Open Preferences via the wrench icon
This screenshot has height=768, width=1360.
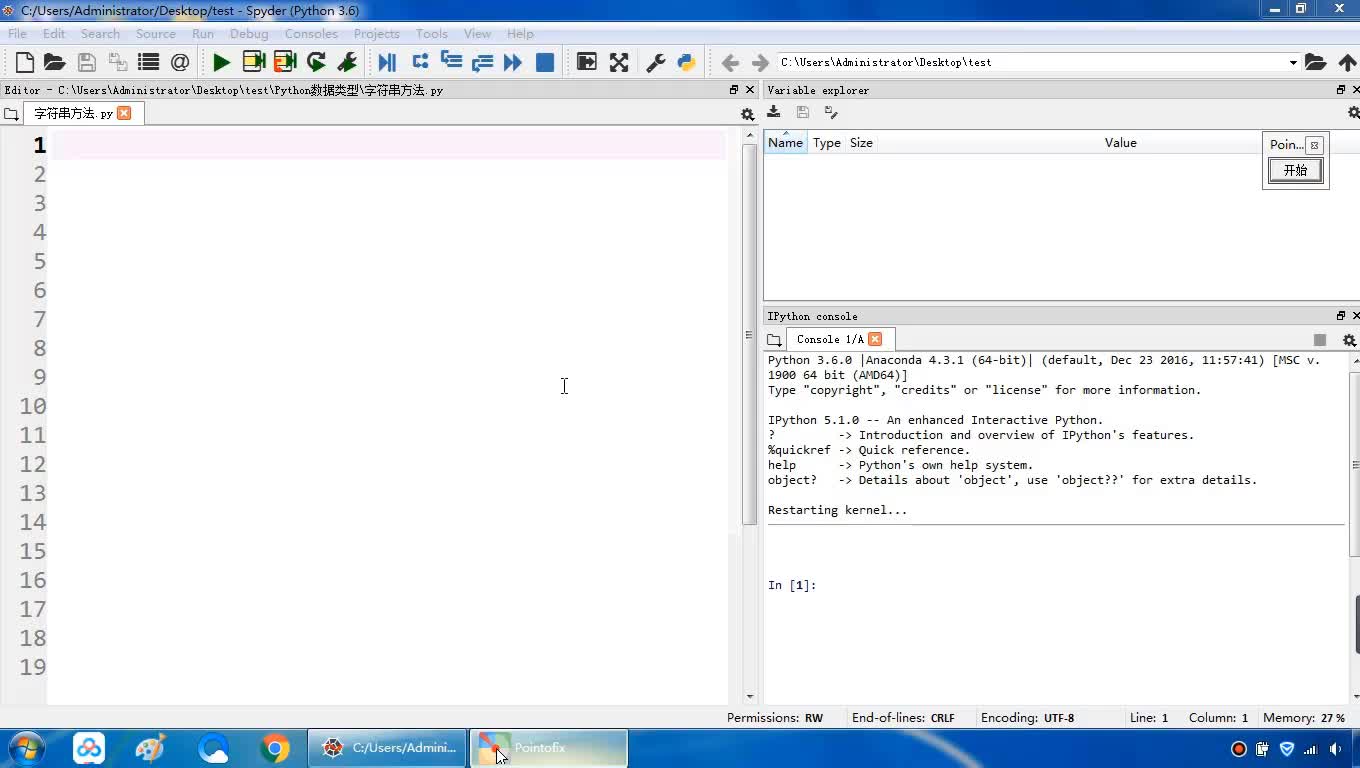point(656,62)
